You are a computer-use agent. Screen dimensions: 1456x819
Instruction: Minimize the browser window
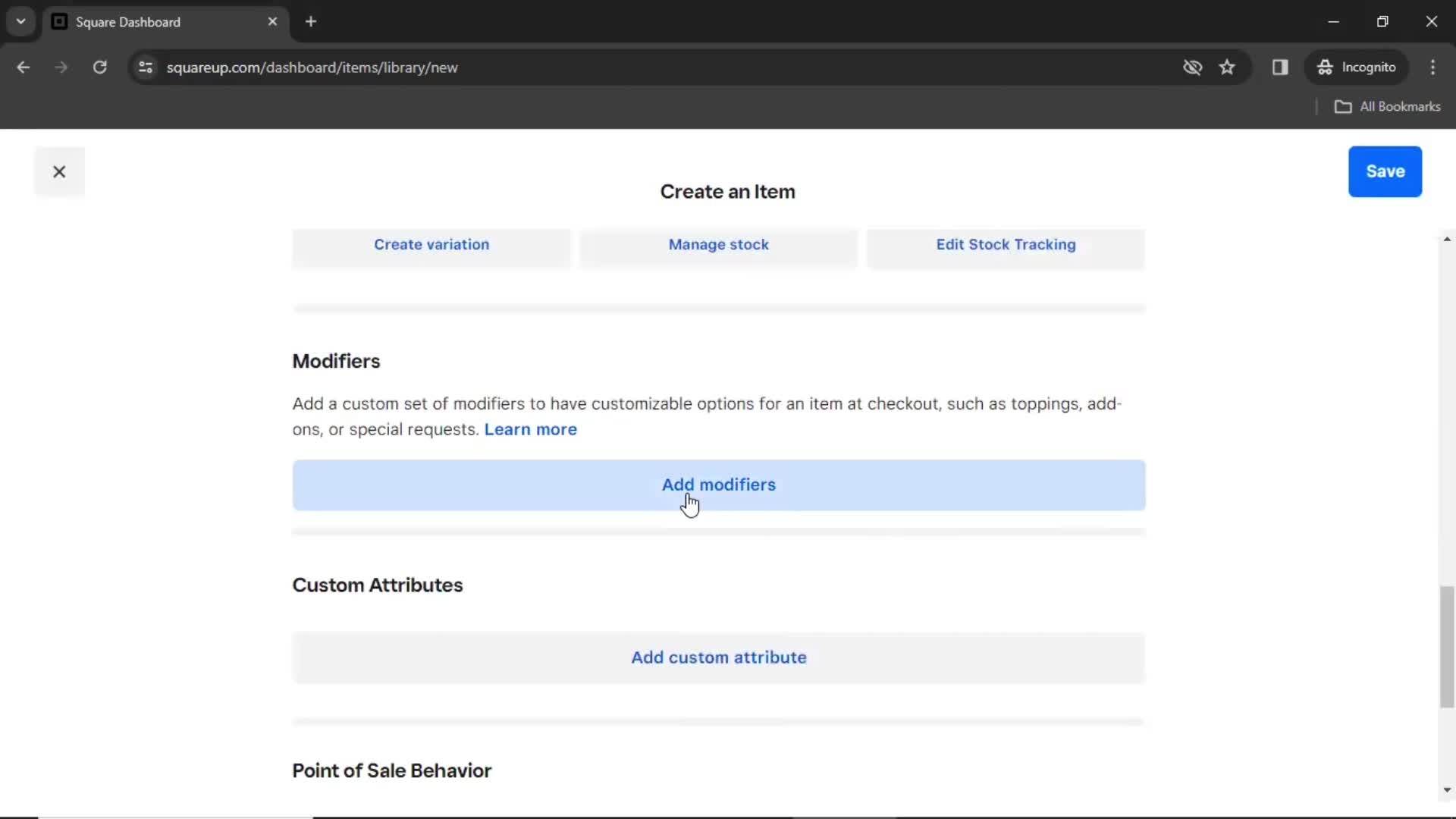coord(1334,22)
